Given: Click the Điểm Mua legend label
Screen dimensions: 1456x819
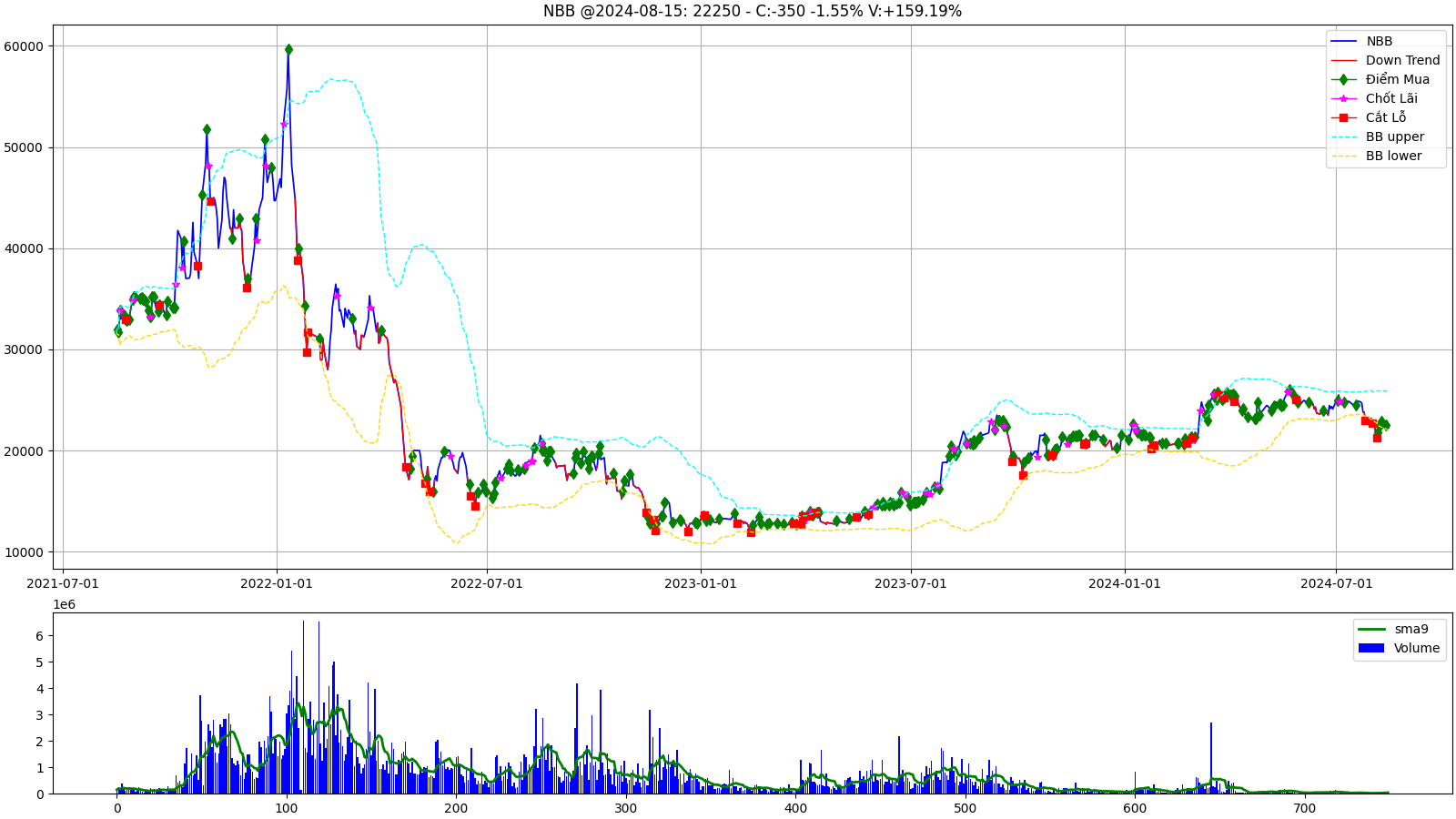Looking at the screenshot, I should pos(1397,79).
